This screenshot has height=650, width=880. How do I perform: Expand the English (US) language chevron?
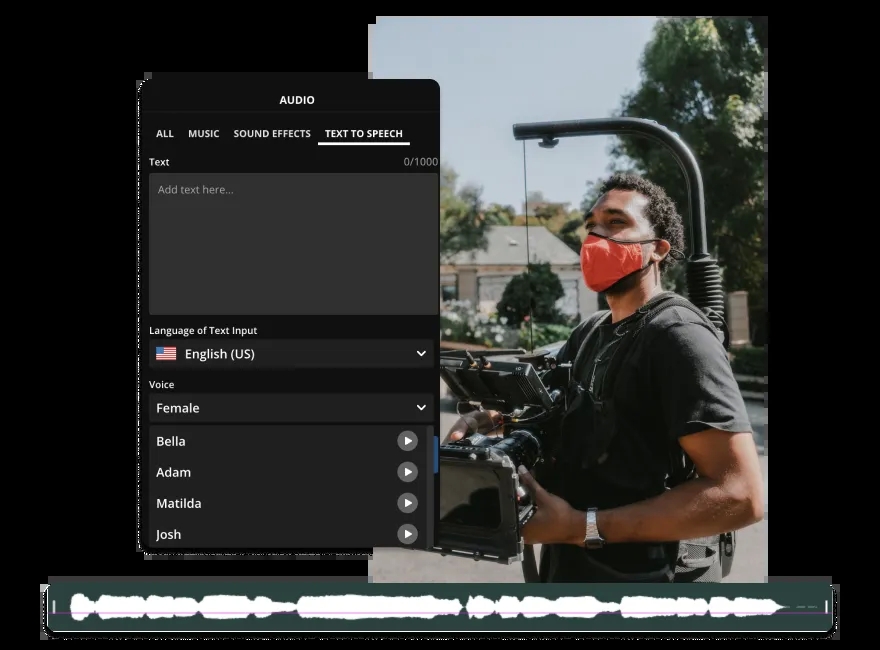coord(421,354)
